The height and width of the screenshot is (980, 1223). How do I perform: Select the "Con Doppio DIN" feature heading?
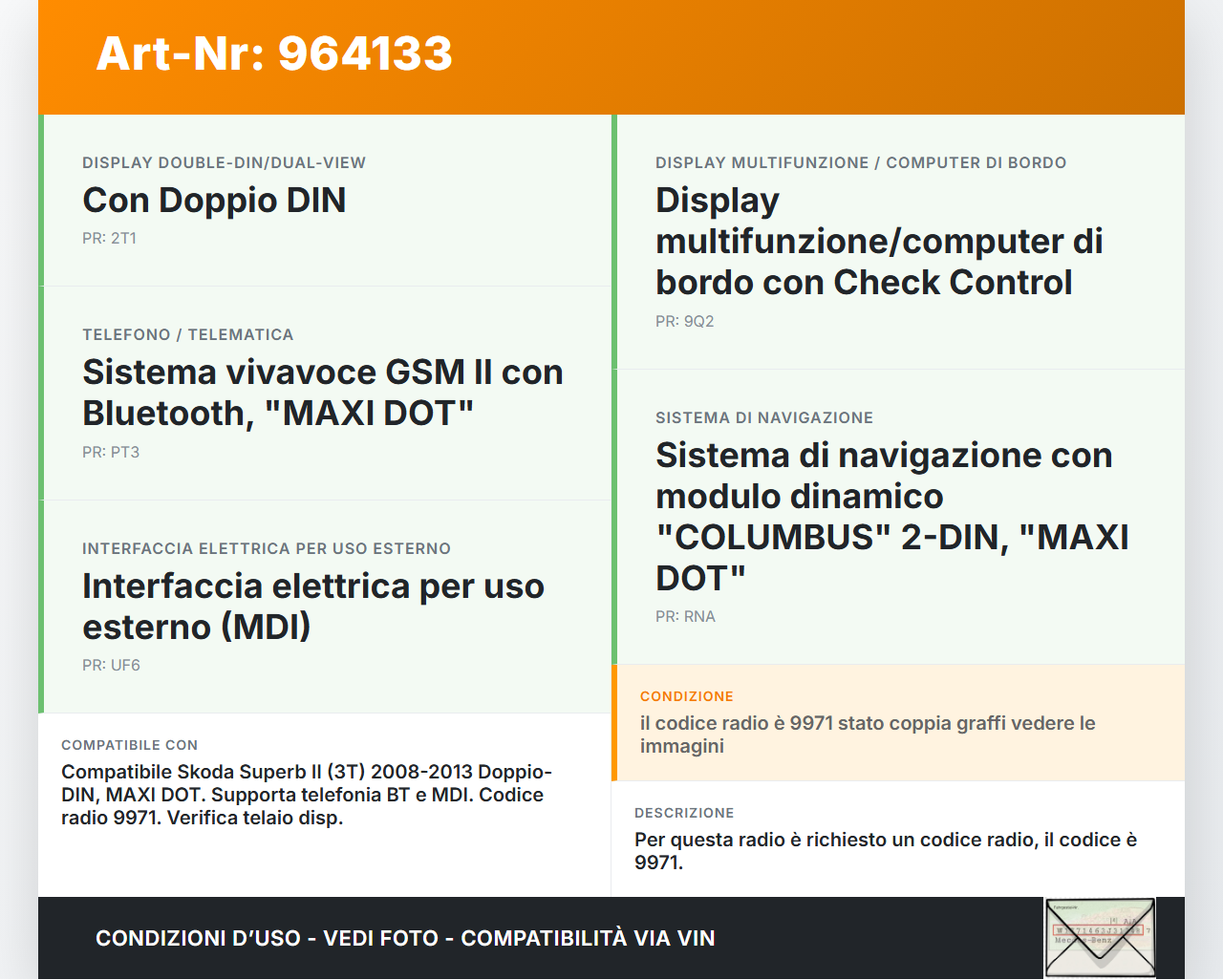214,201
